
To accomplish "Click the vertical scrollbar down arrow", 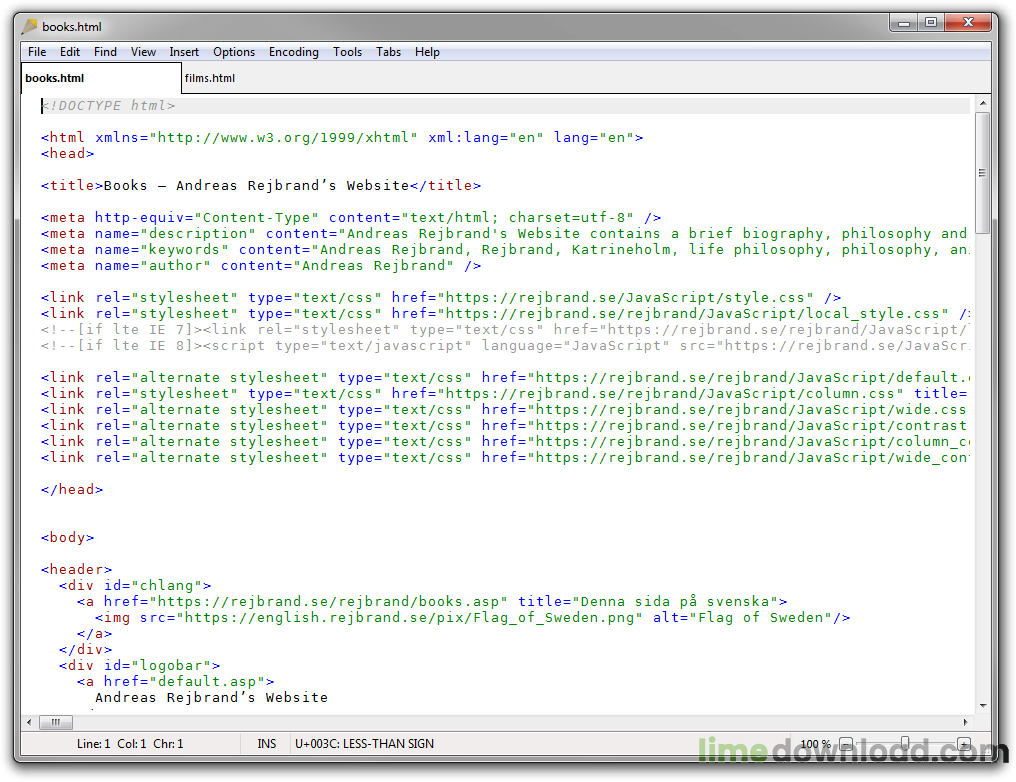I will 983,706.
